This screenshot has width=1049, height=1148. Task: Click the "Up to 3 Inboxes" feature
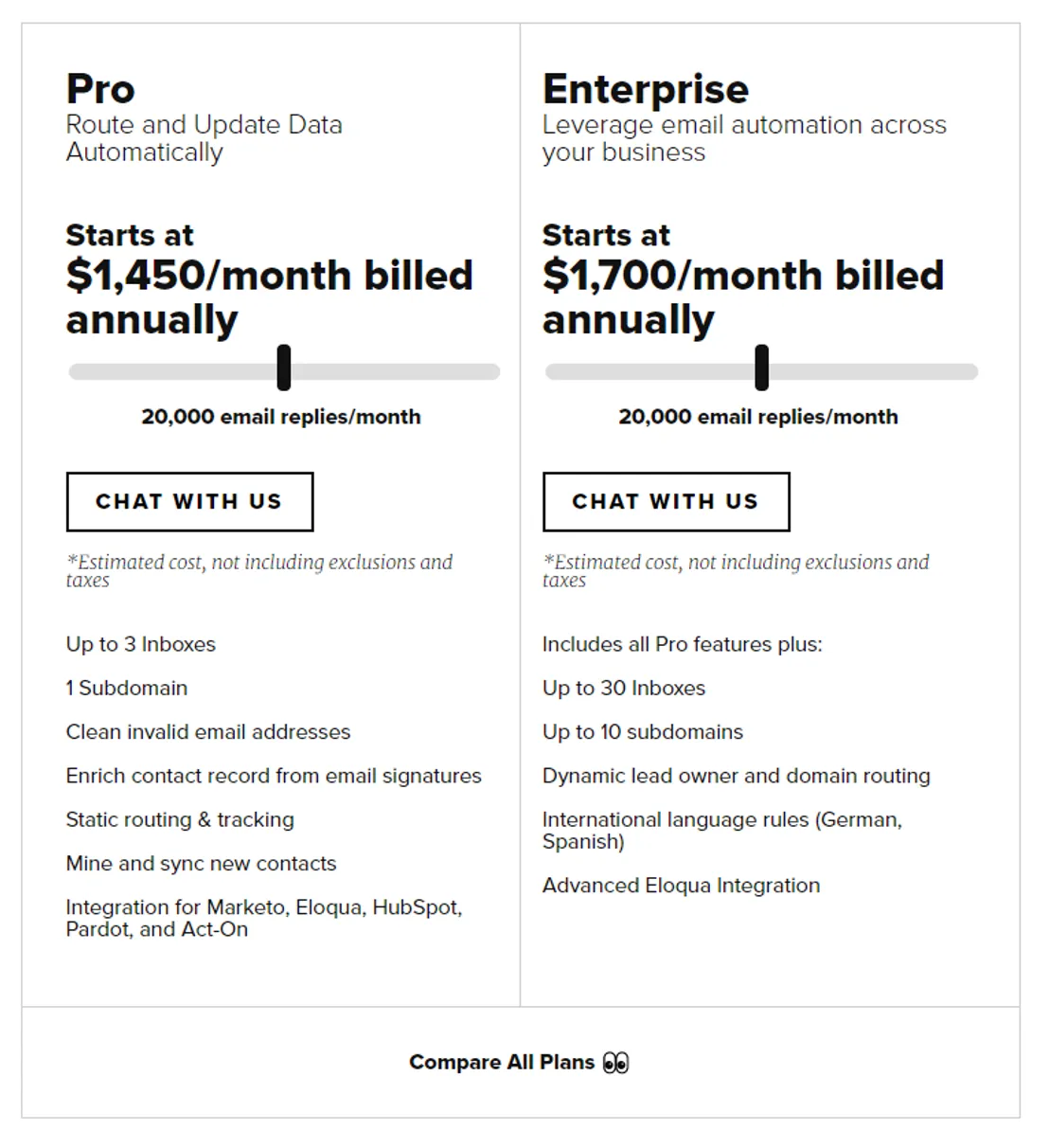pyautogui.click(x=141, y=644)
